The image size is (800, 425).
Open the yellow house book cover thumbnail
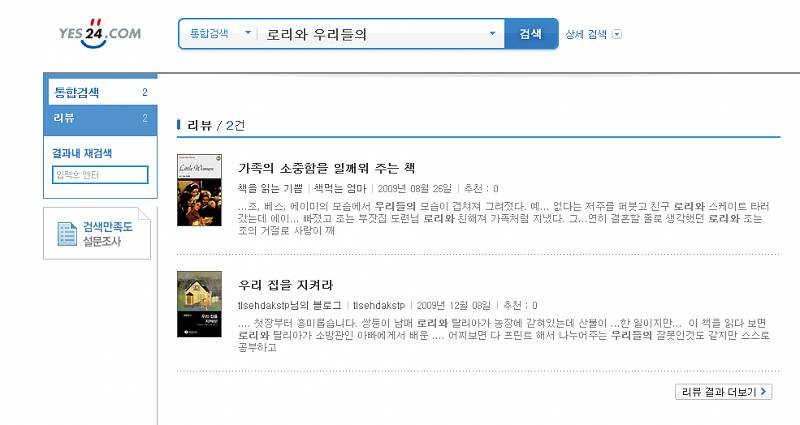pyautogui.click(x=199, y=304)
